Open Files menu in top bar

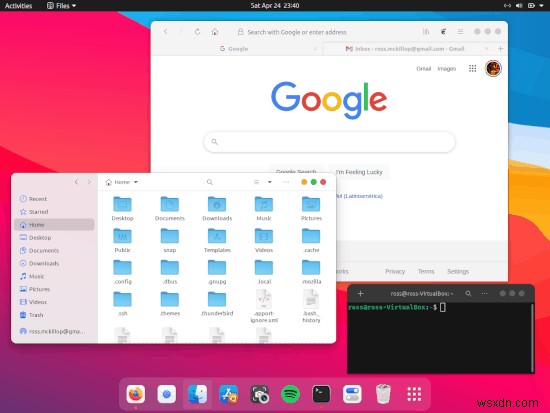61,6
